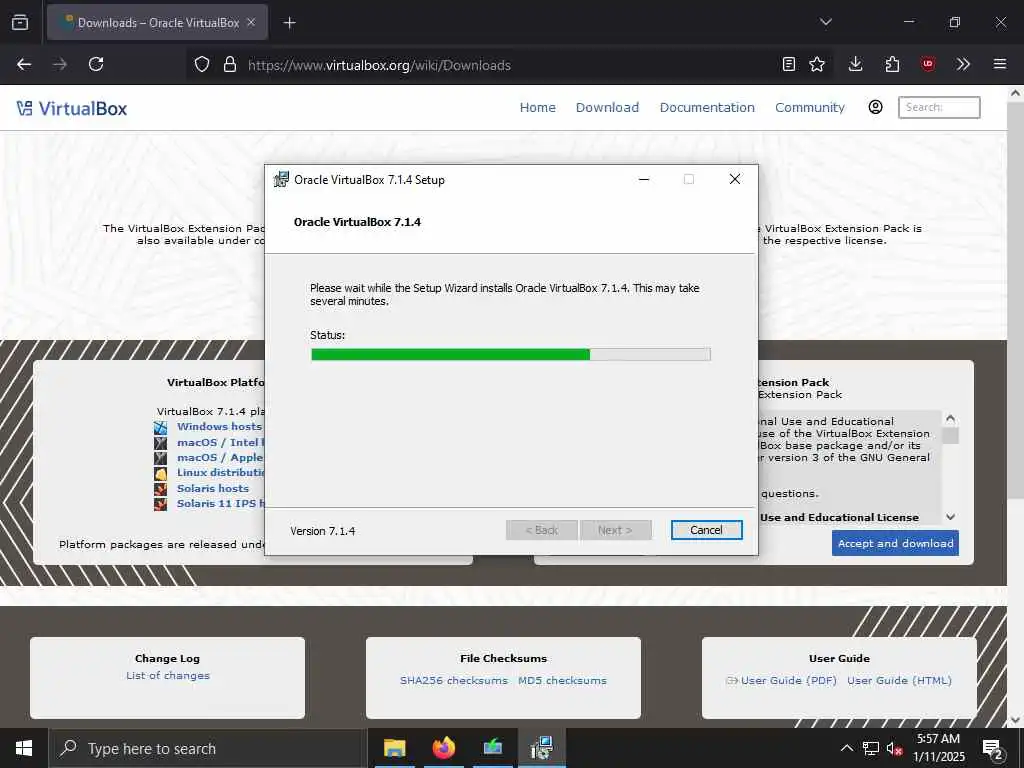Open the macOS / Intel hosts link
Screen dimensions: 1024x768
(221, 442)
